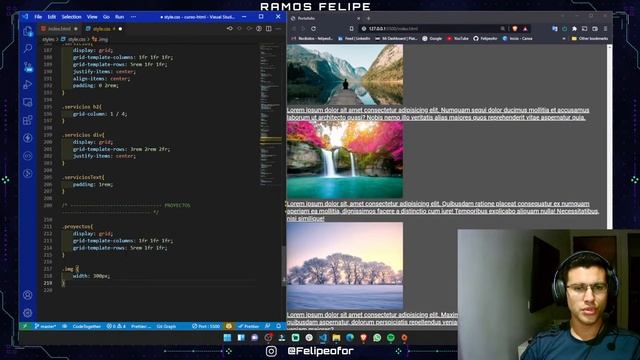Open the Accounts icon in activity bar
Viewport: 640px width, 360px height.
point(28,295)
